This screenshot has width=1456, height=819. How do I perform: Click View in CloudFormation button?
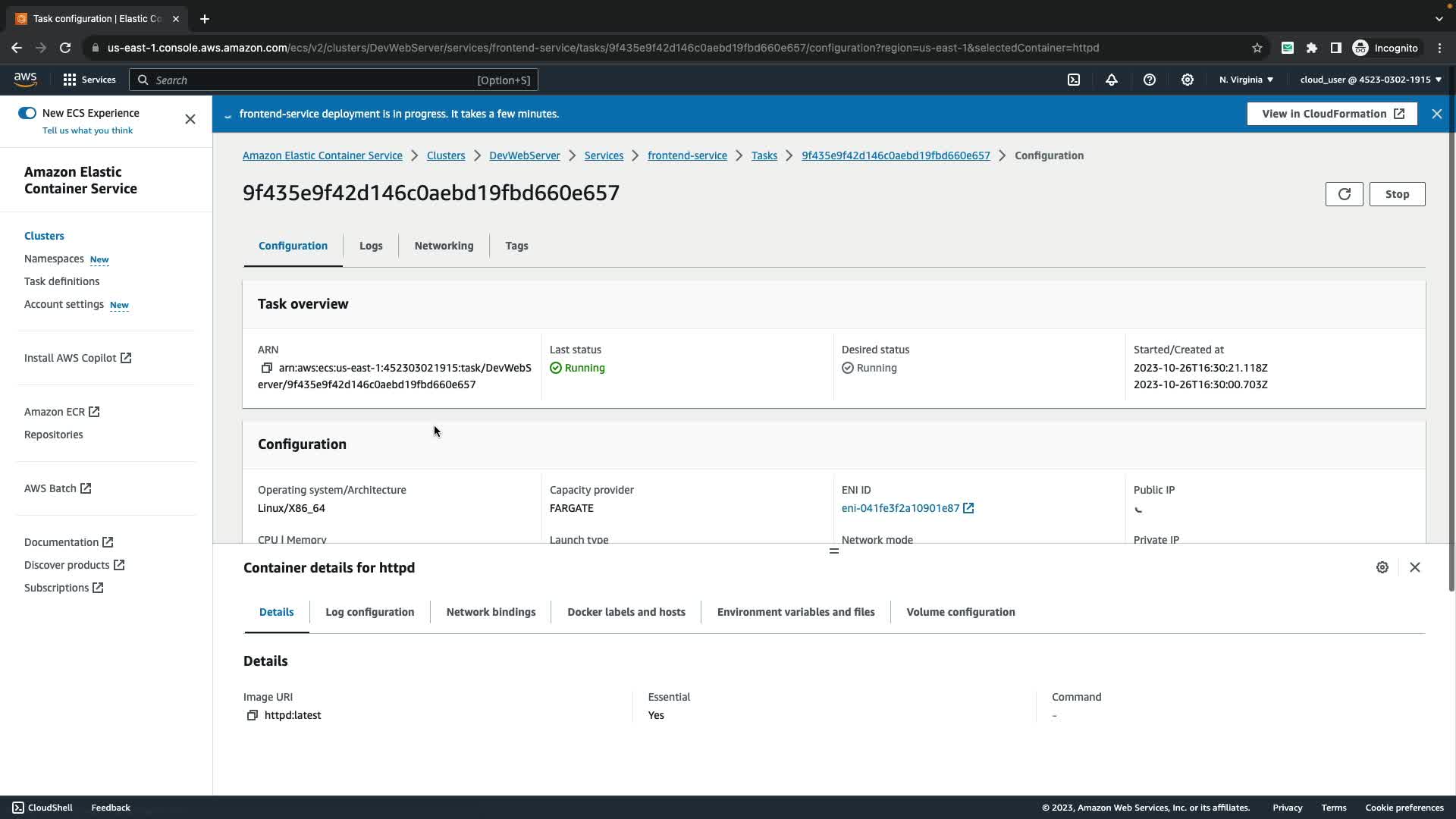click(1332, 114)
